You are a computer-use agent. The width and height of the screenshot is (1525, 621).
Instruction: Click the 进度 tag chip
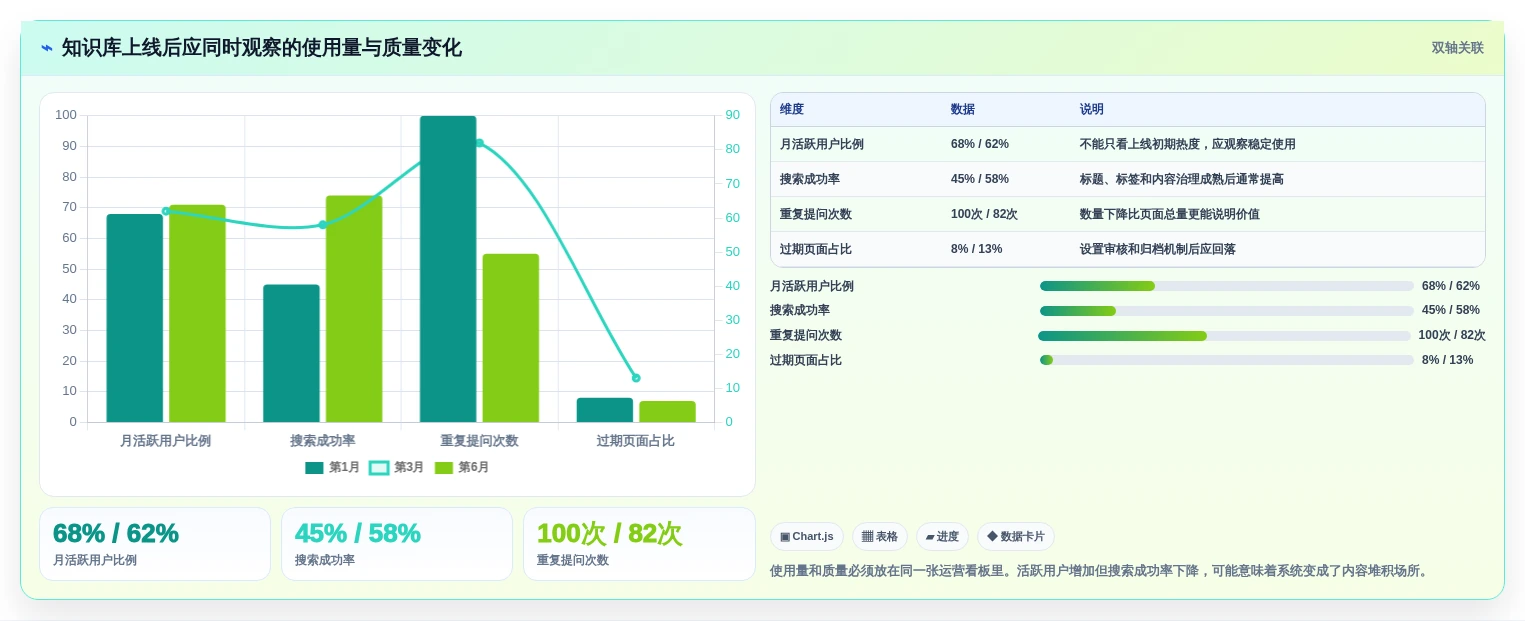click(942, 537)
